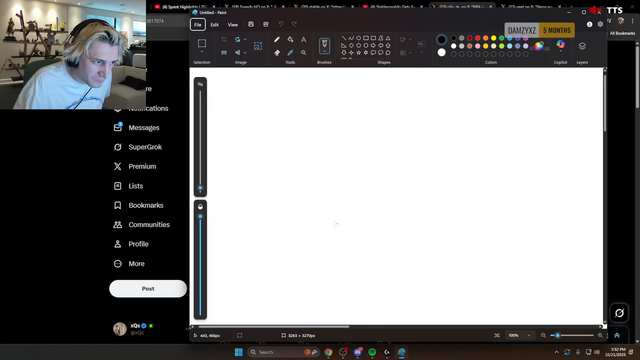Select the rectangular Selection tool

tap(202, 43)
